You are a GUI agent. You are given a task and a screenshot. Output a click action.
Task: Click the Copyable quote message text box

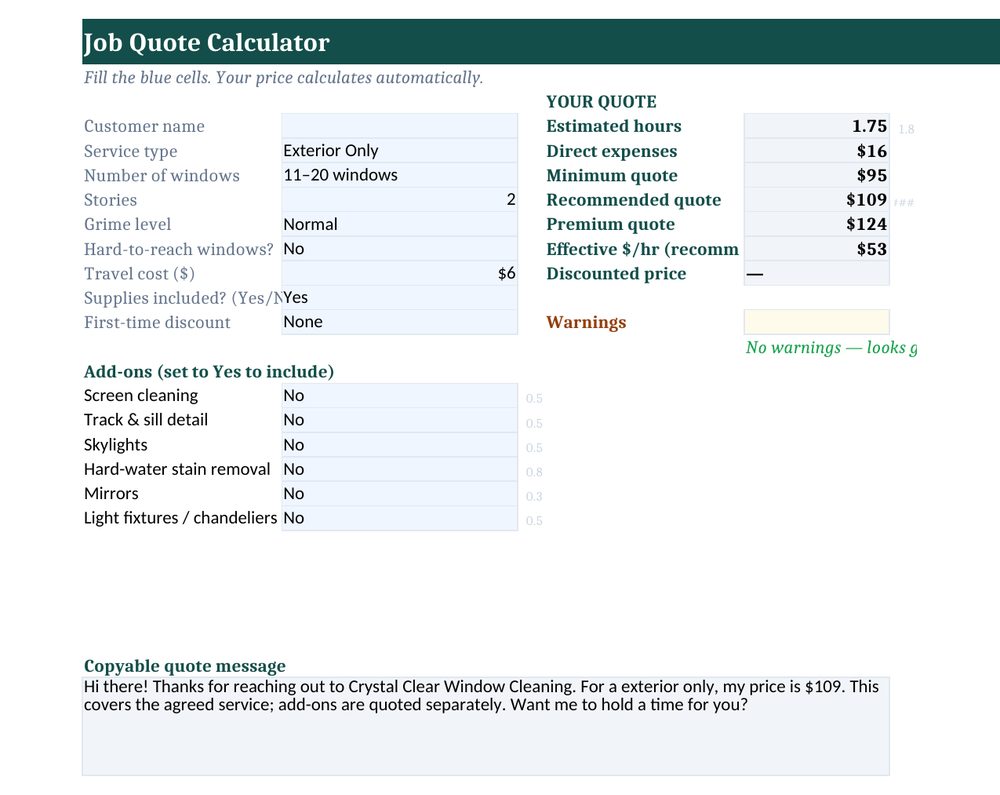(x=486, y=726)
